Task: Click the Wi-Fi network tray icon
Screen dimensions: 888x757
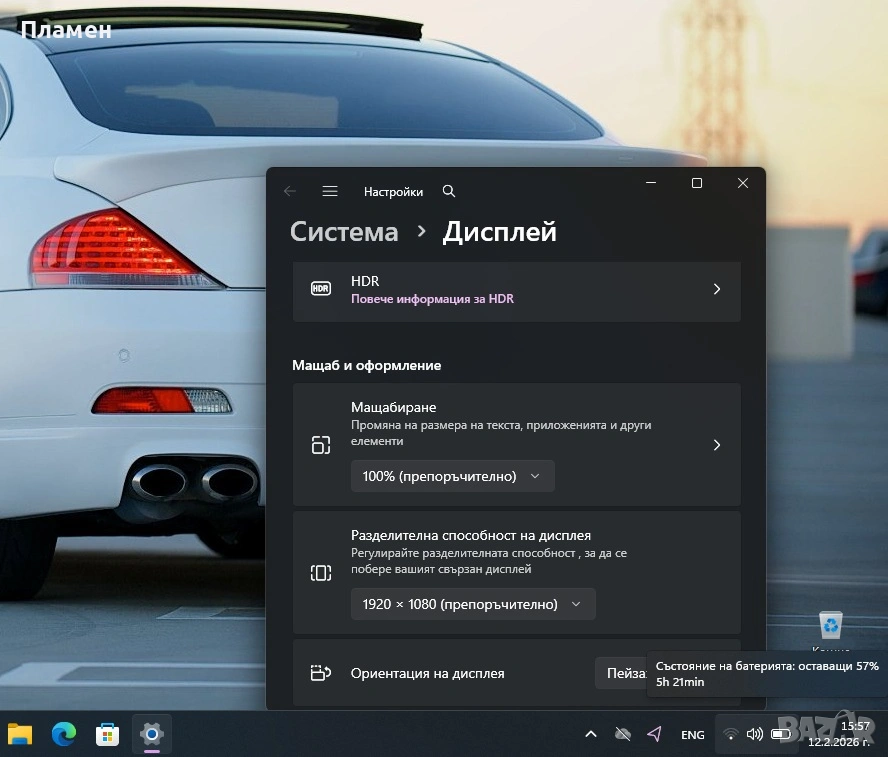Action: click(x=730, y=734)
